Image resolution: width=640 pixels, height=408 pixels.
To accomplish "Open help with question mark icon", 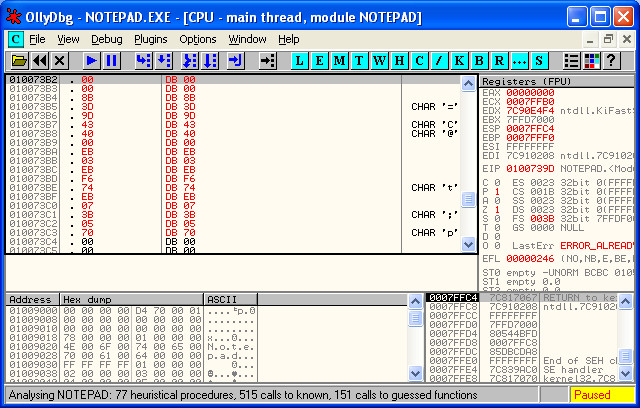I will (611, 61).
